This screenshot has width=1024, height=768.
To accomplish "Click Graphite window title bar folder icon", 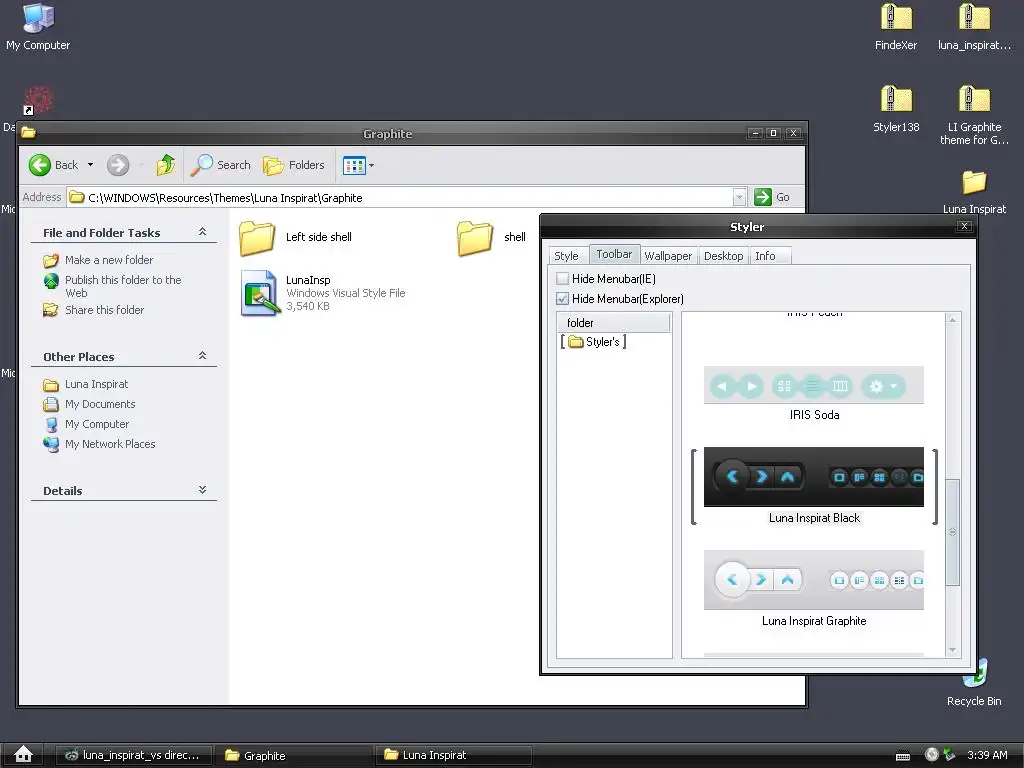I will [x=28, y=133].
